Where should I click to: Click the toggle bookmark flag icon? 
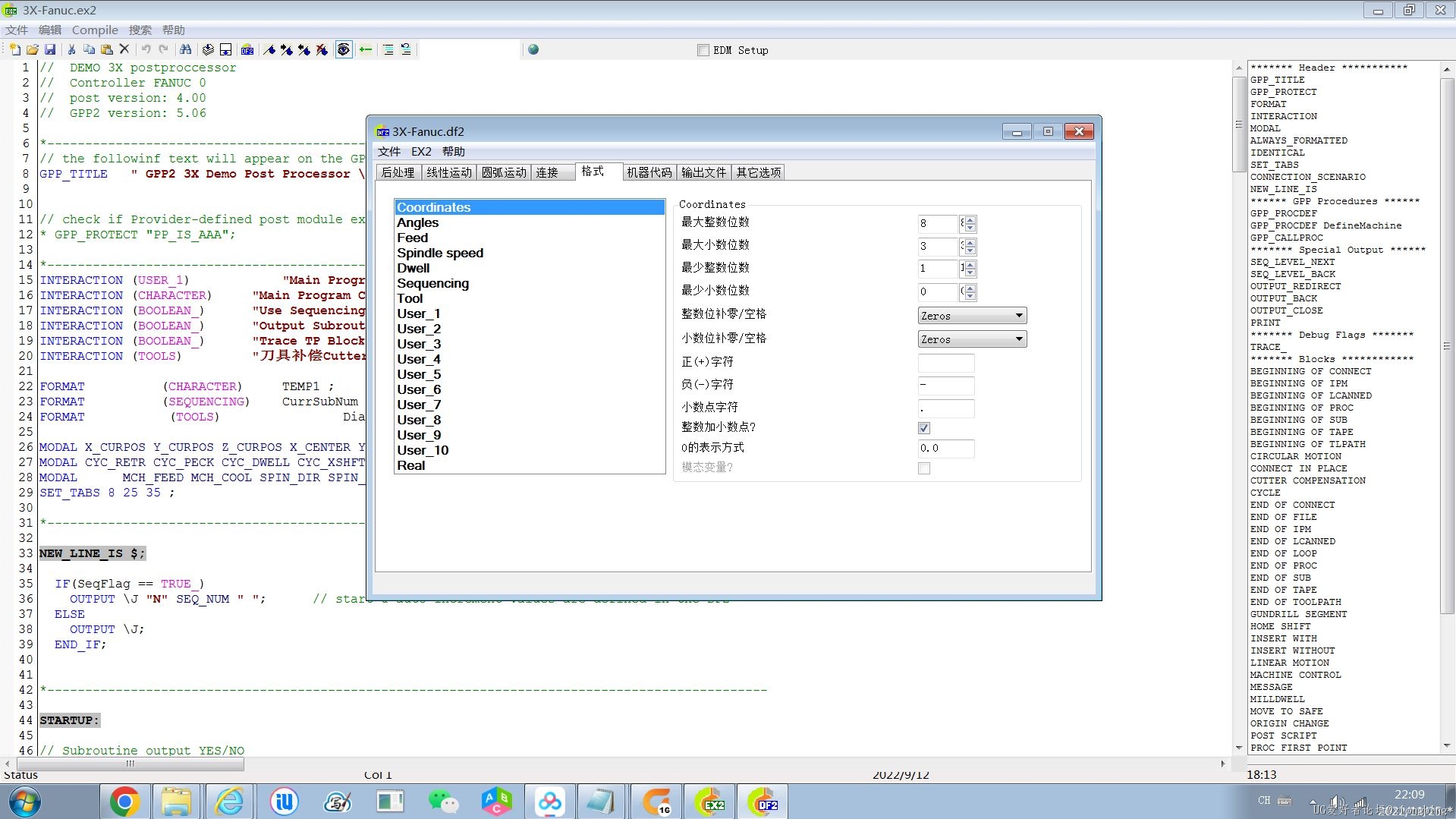269,49
